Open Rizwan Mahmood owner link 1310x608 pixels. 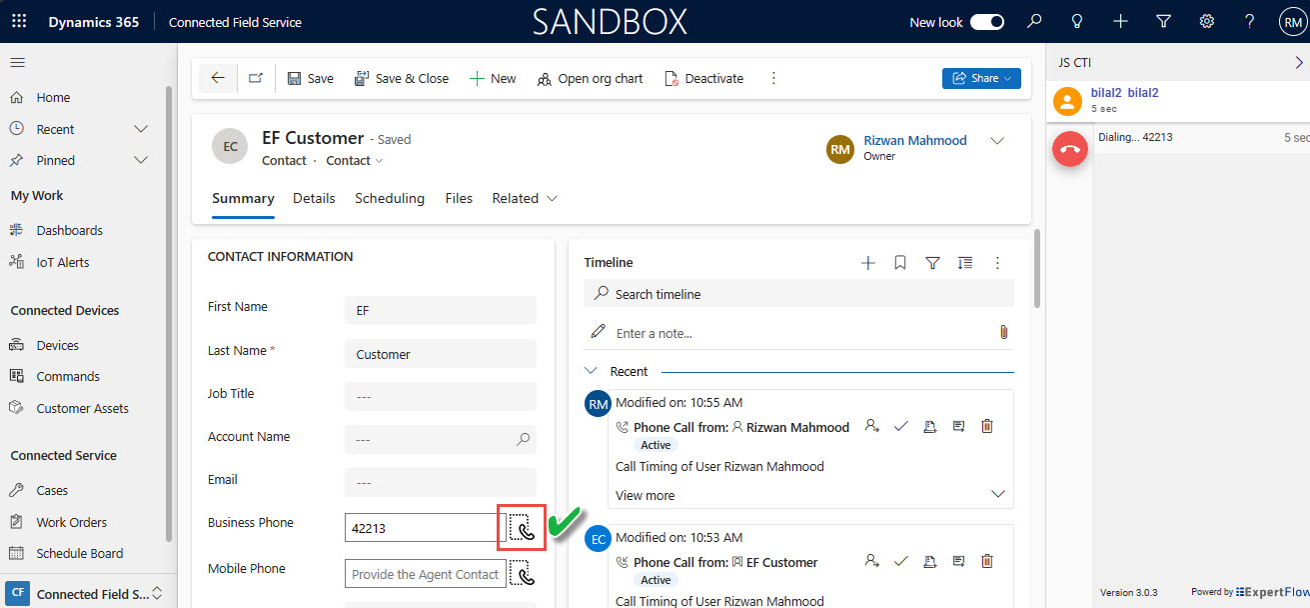[x=914, y=140]
